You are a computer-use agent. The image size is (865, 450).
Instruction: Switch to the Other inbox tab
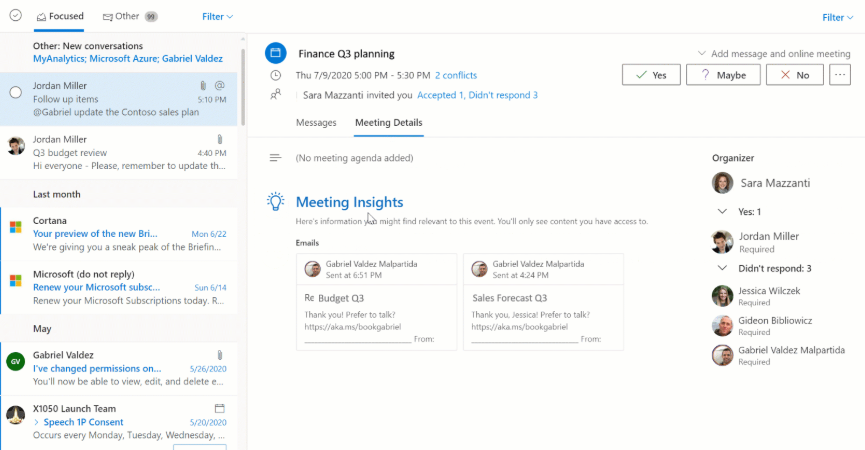(130, 17)
